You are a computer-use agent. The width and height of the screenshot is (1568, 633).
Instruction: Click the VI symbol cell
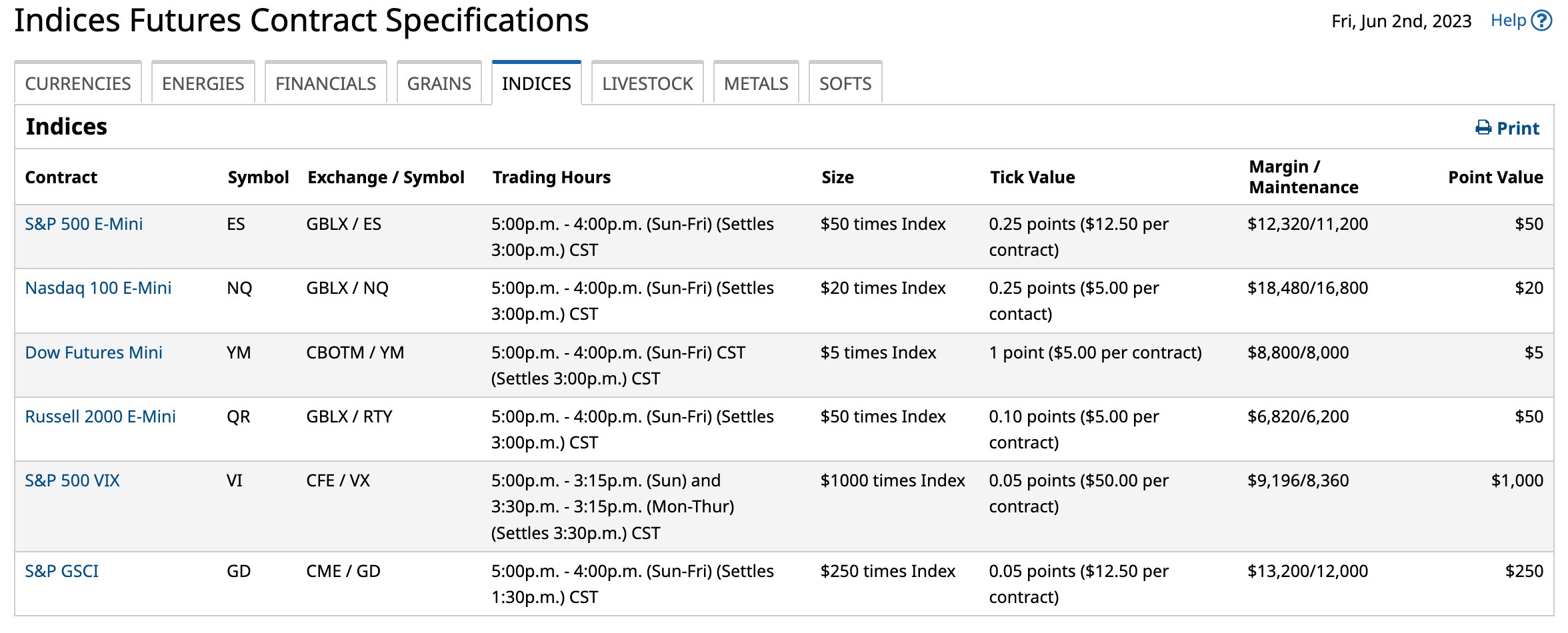point(235,480)
